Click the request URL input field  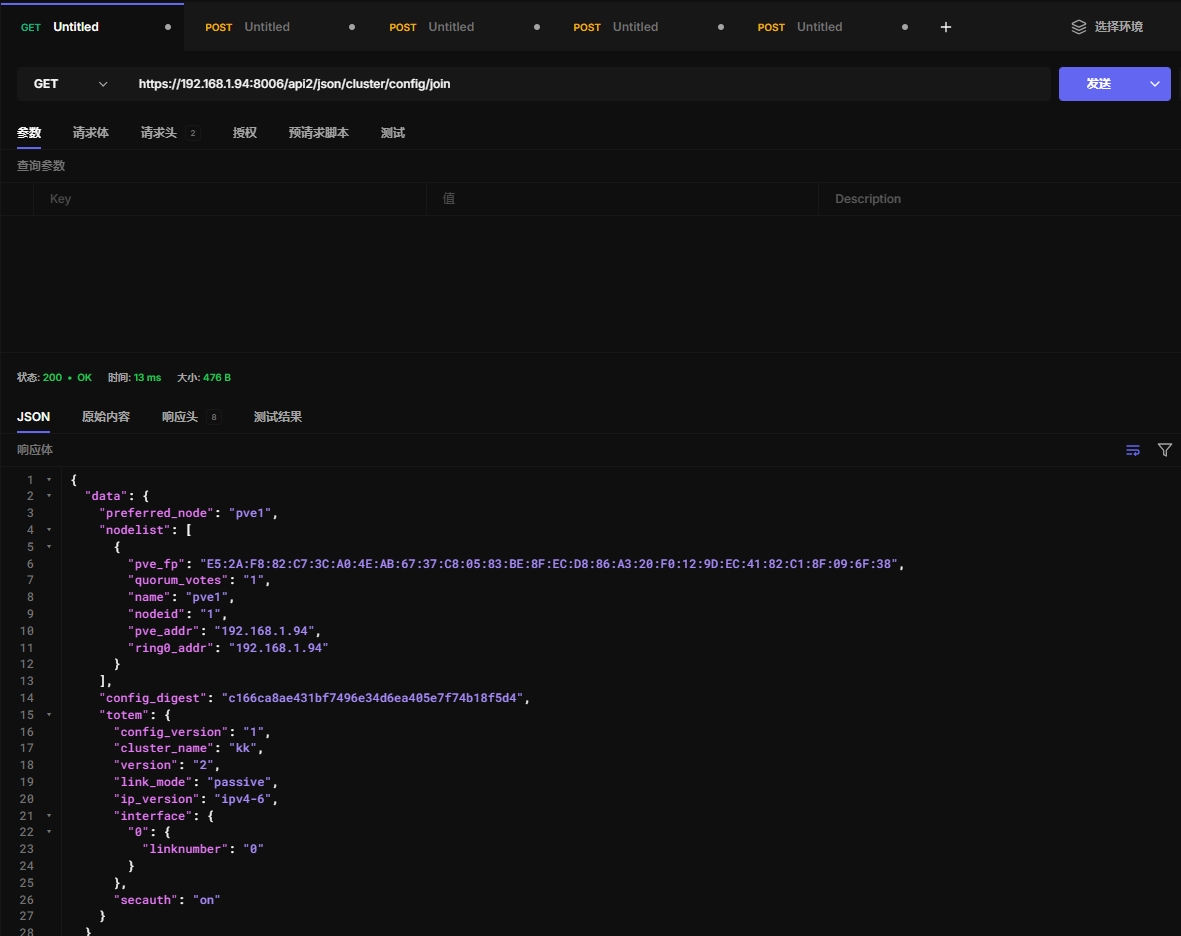point(590,84)
